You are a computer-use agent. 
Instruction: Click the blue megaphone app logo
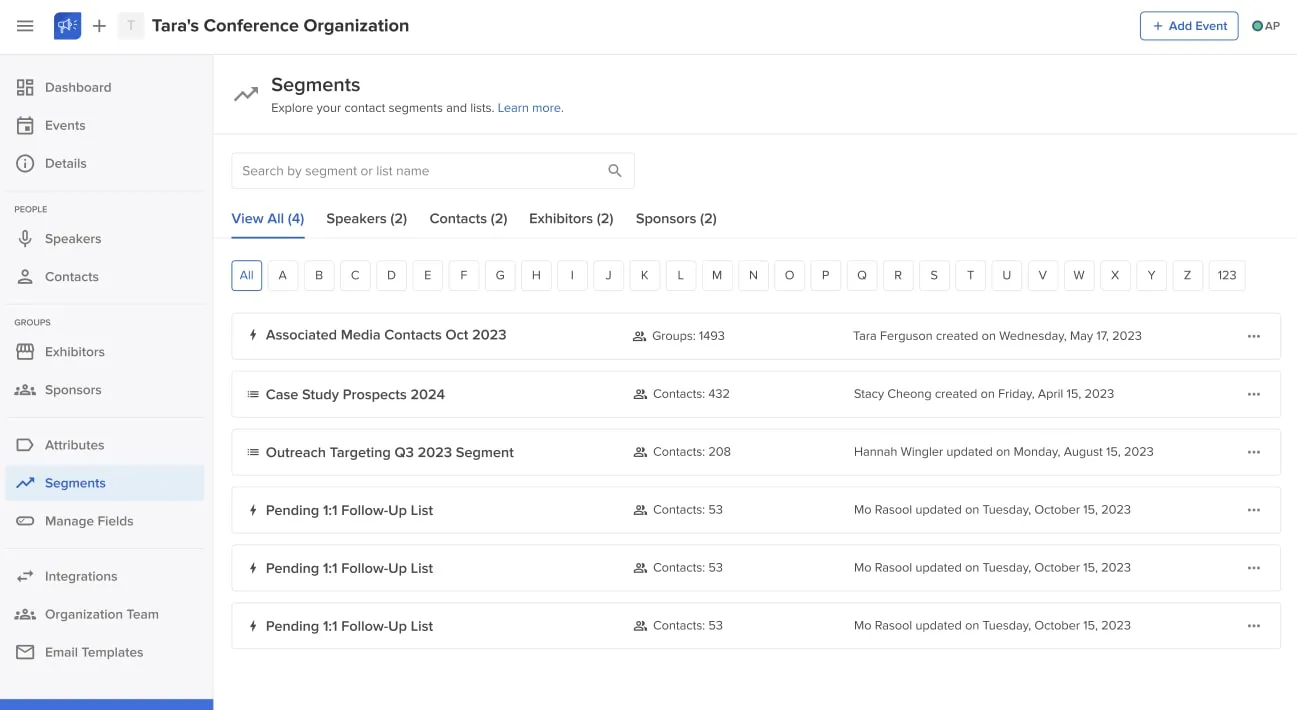[68, 26]
